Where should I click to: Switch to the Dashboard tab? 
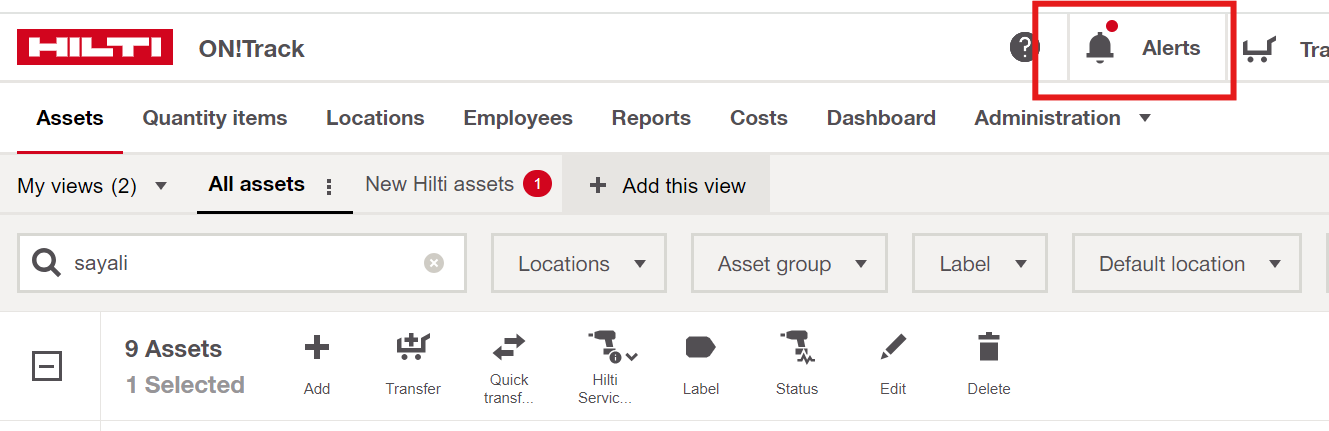pos(881,118)
